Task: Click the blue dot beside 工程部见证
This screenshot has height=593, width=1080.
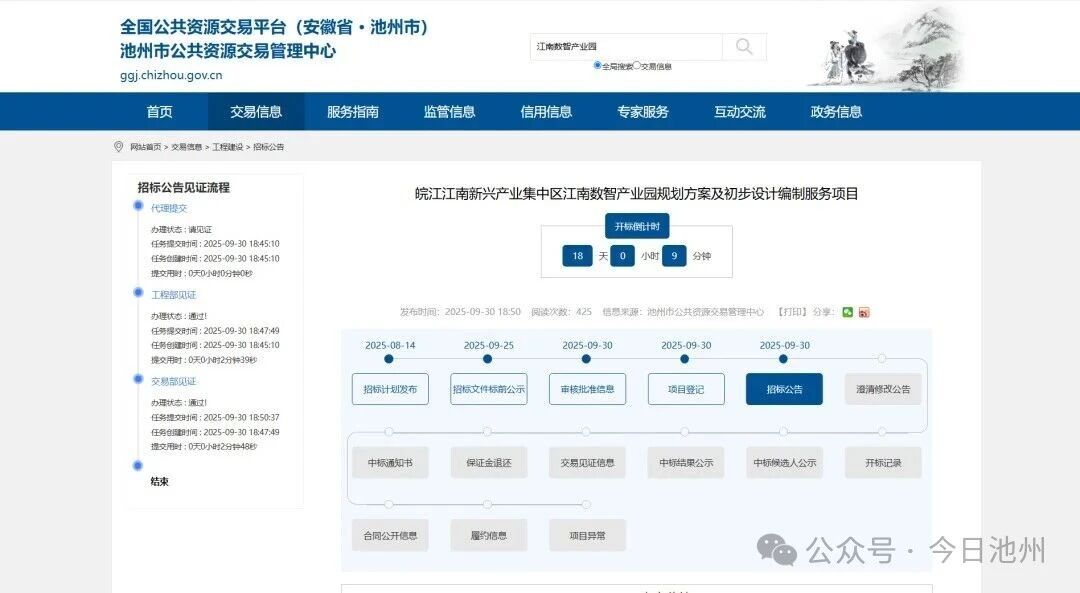Action: [x=138, y=293]
